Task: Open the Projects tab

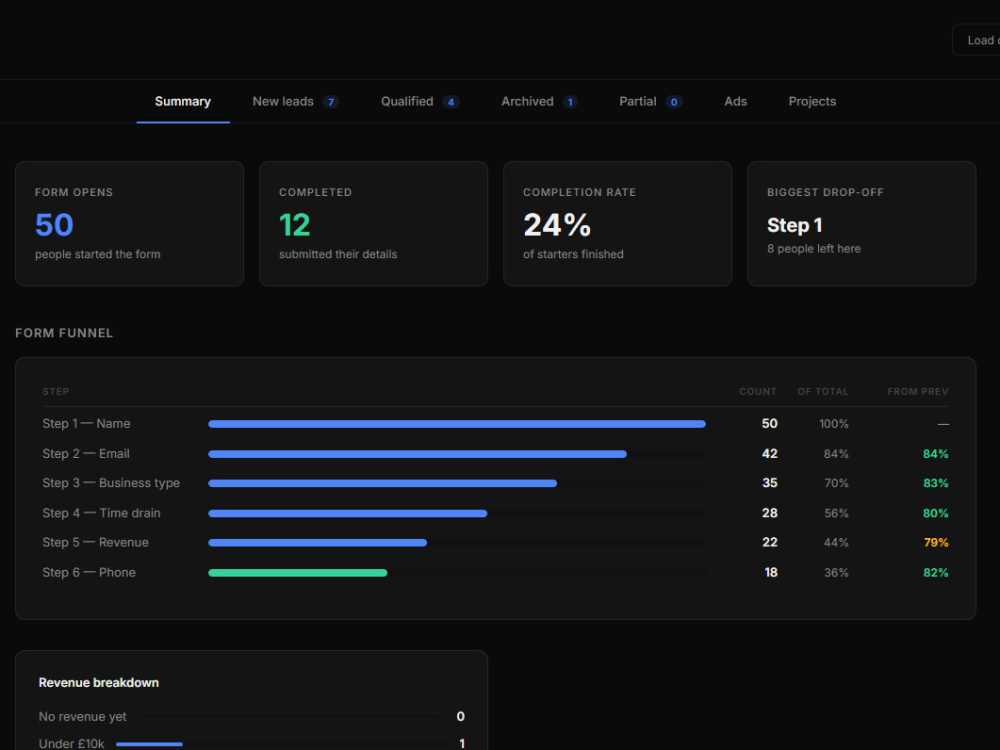Action: pyautogui.click(x=812, y=101)
